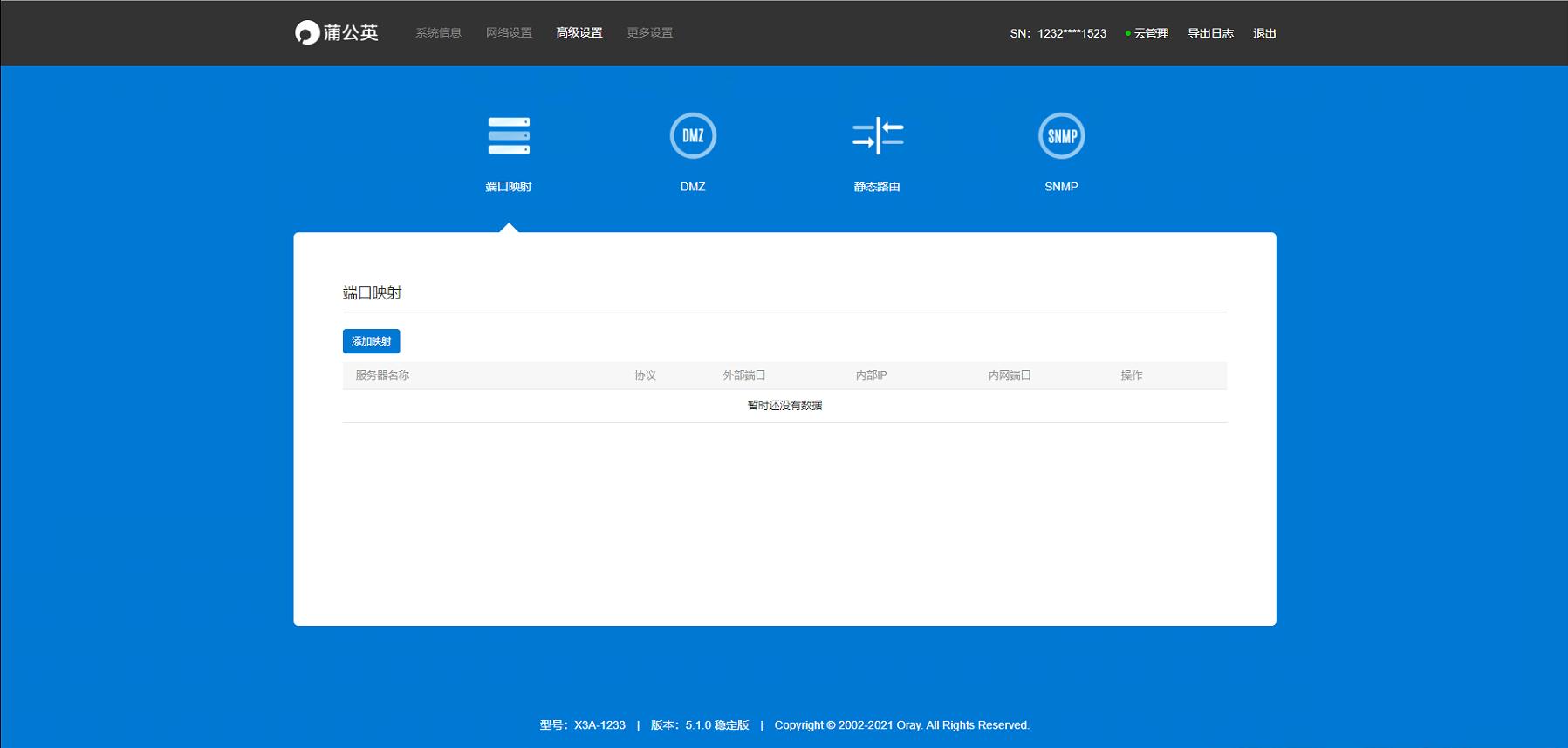The height and width of the screenshot is (748, 1568).
Task: Open the DMZ circular icon
Action: pos(693,136)
